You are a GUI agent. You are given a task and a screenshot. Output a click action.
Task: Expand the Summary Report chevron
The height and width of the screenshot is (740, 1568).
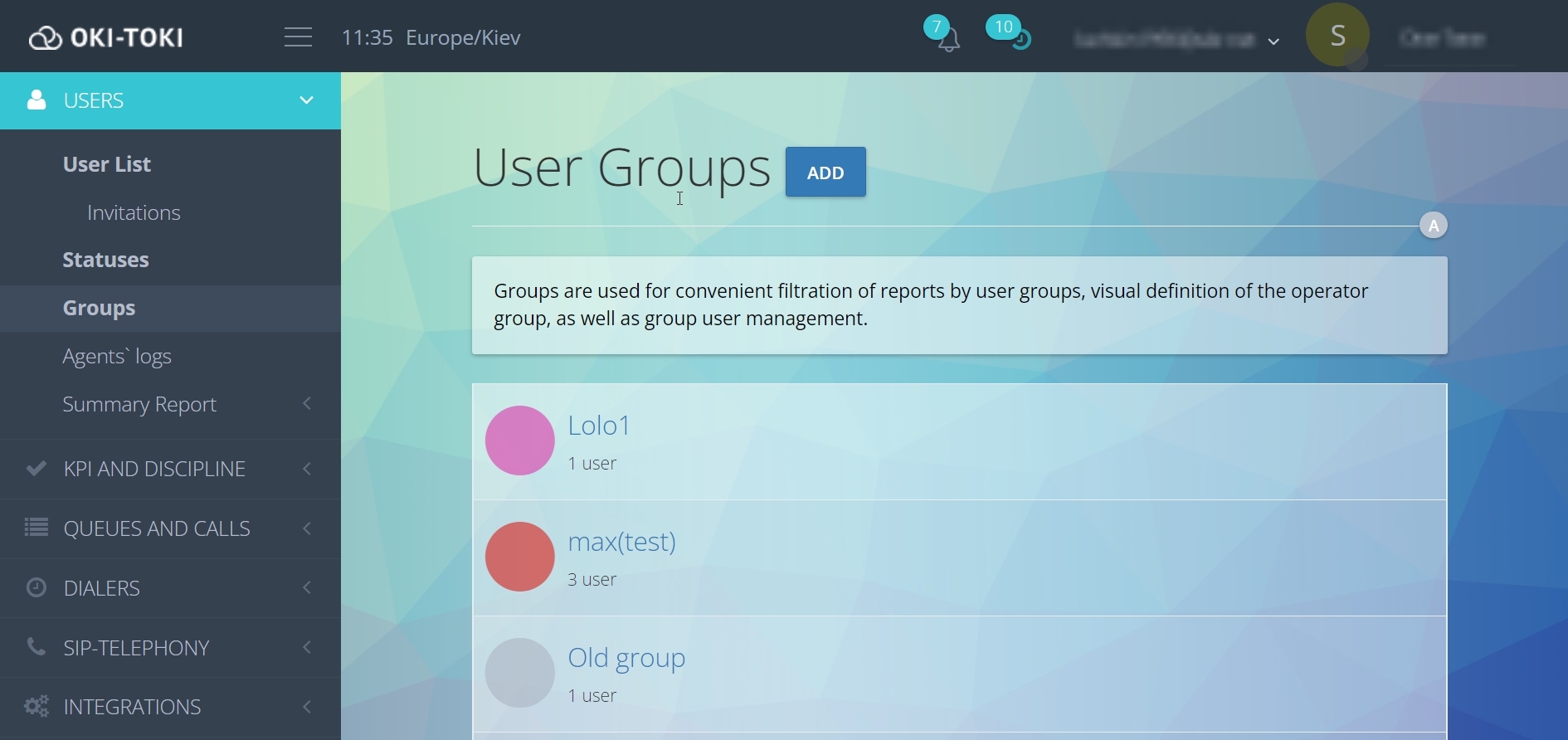(307, 403)
